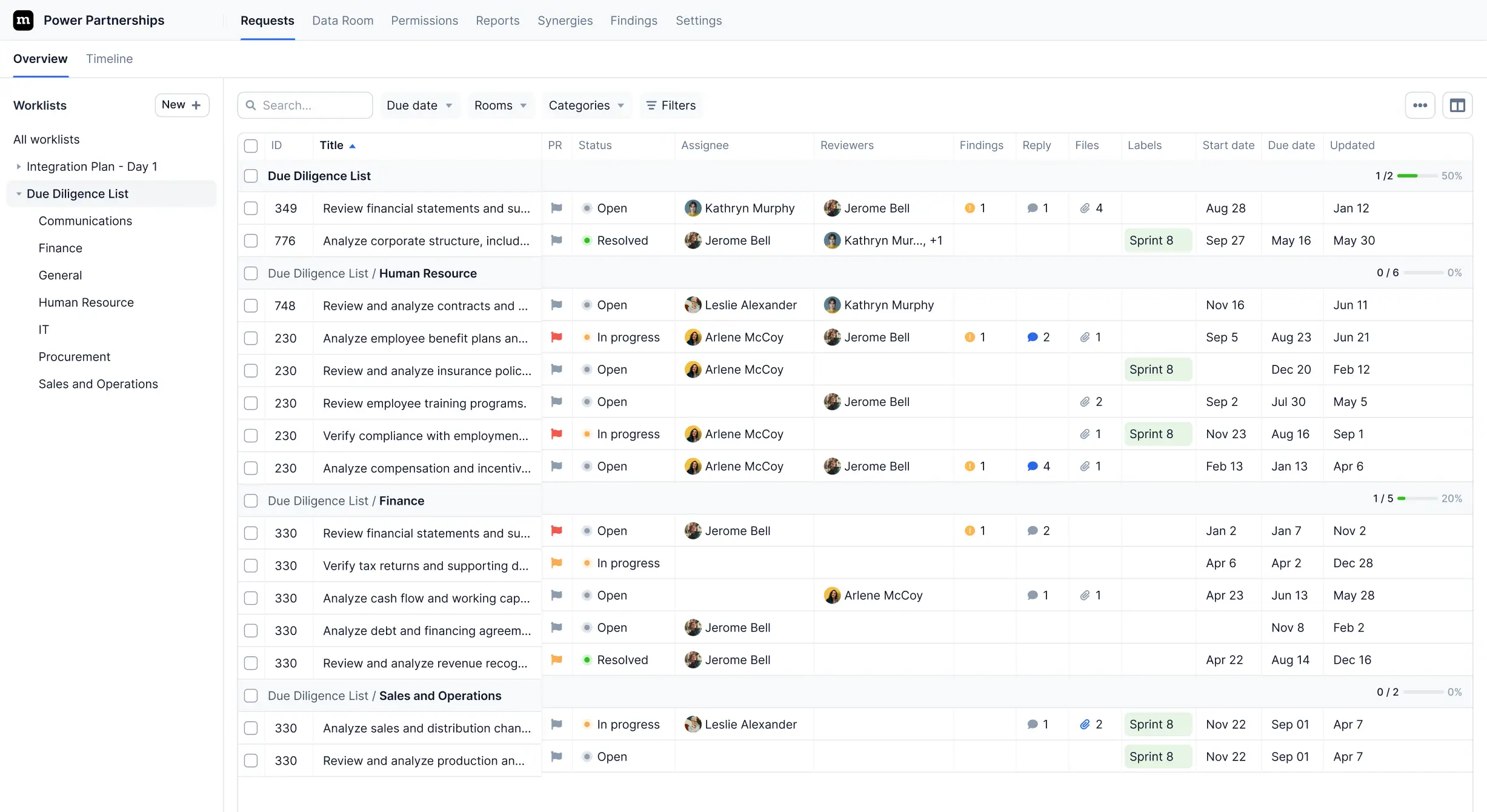Switch to the Timeline tab
The image size is (1487, 812).
tap(109, 59)
